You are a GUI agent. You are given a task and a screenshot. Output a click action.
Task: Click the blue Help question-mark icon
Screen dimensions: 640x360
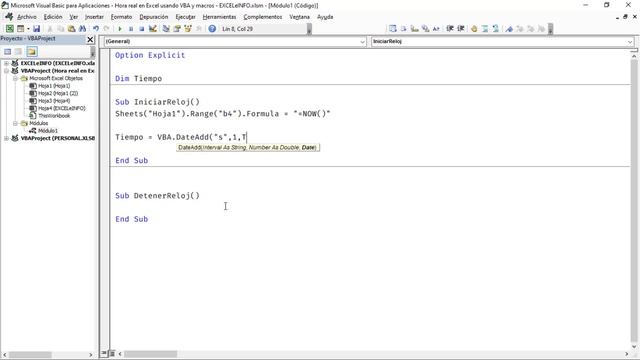pos(212,29)
